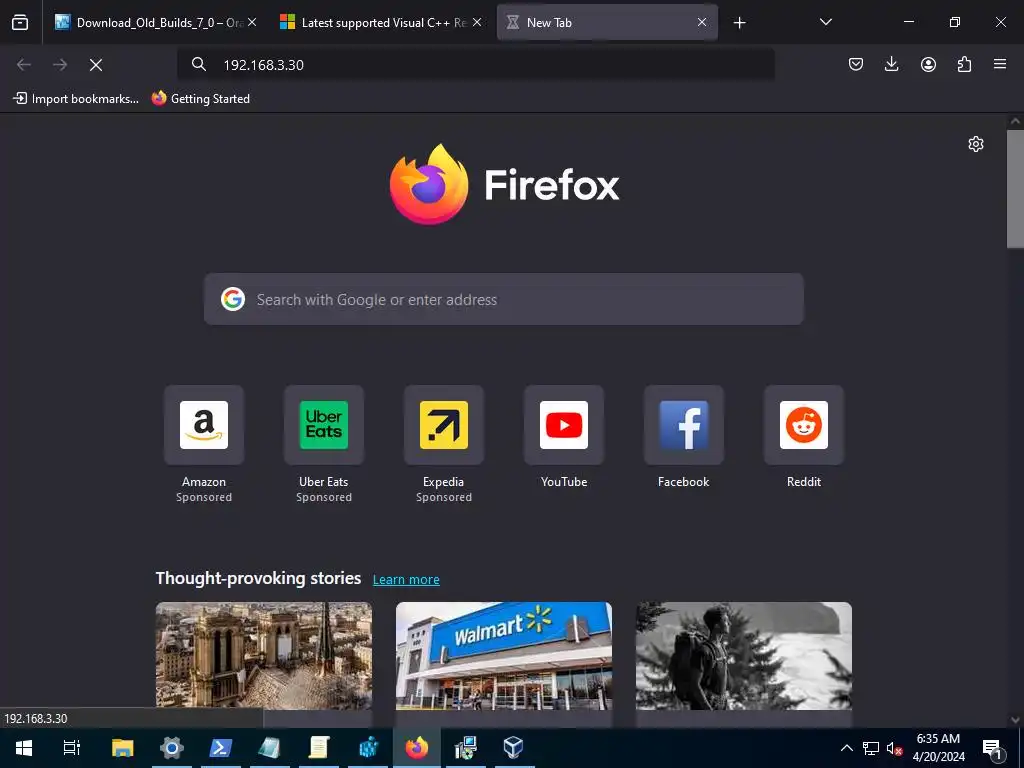This screenshot has height=768, width=1024.
Task: Click Import bookmarks in the bookmarks toolbar
Action: point(76,99)
